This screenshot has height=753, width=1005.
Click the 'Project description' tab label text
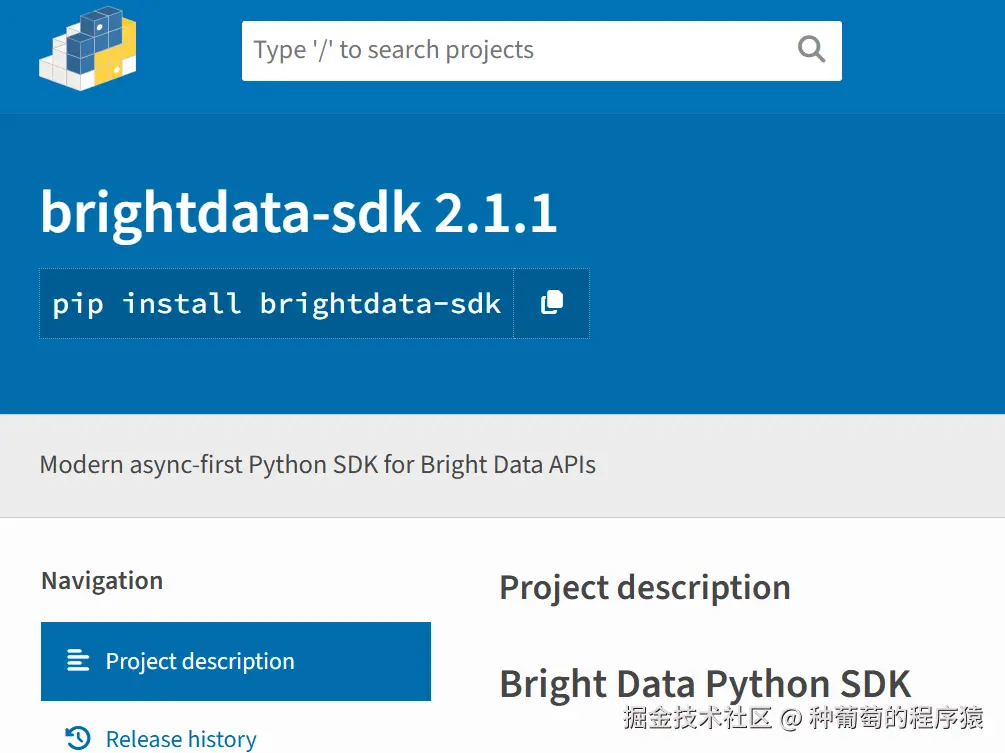[200, 661]
